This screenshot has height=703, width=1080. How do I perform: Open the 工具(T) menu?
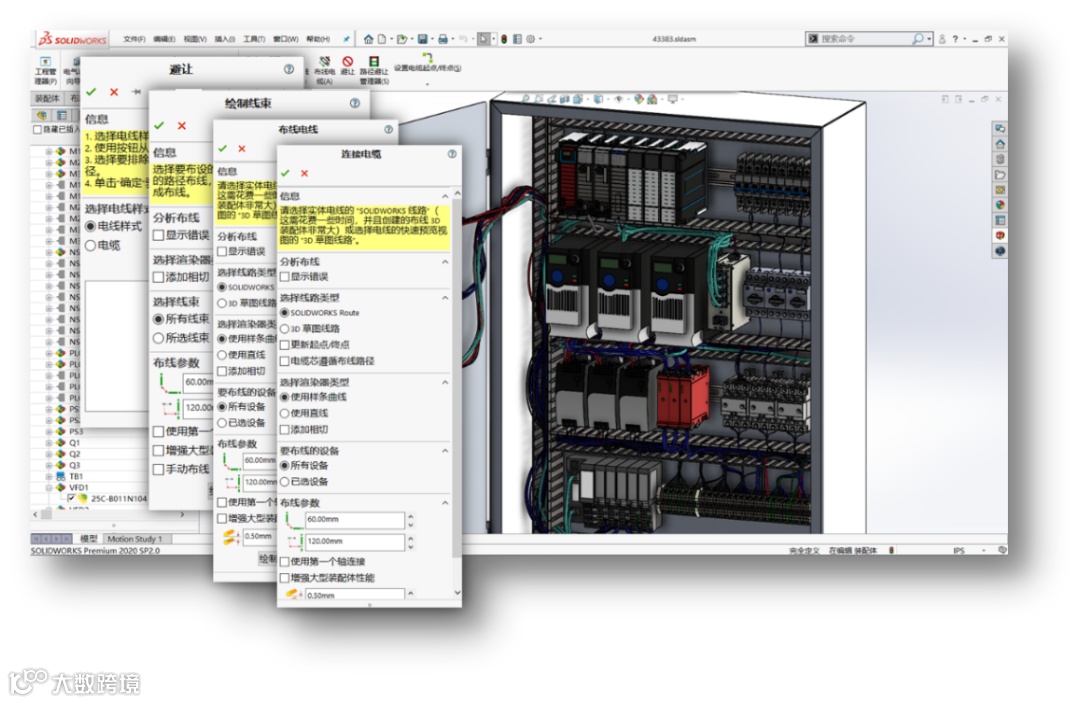click(254, 39)
